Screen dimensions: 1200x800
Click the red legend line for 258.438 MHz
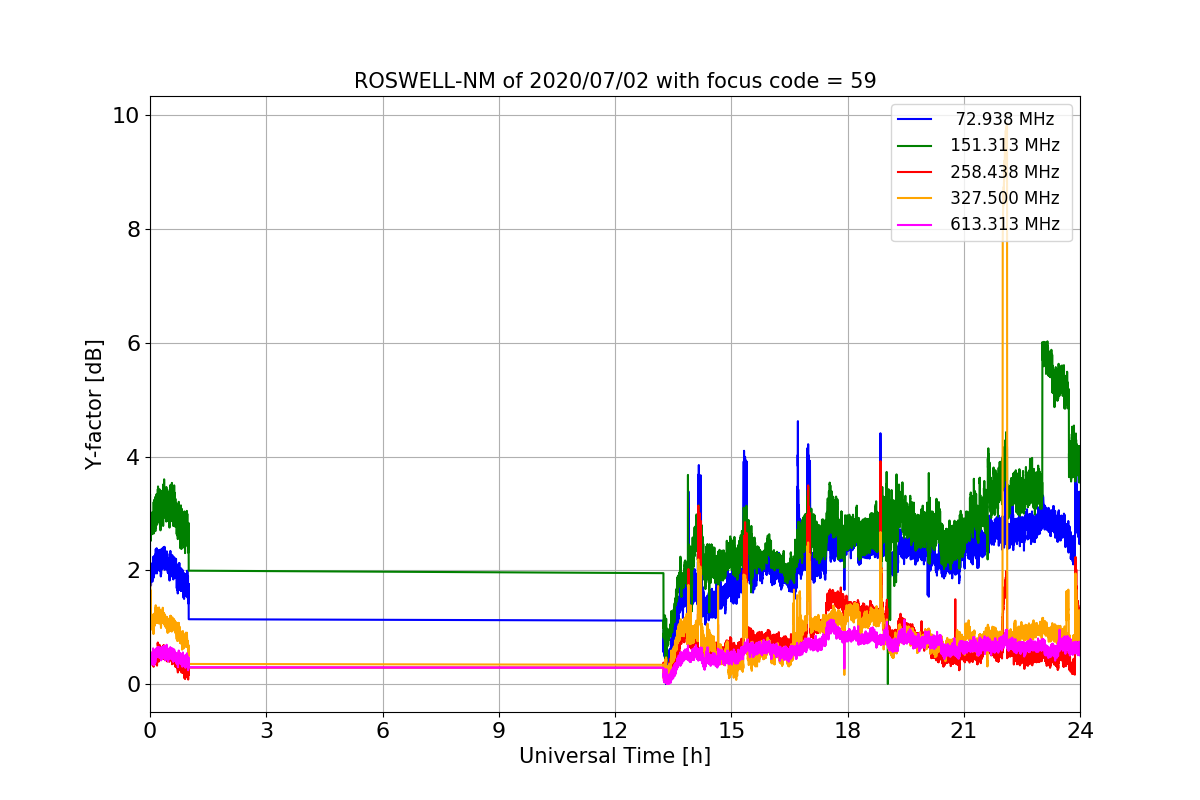(916, 172)
